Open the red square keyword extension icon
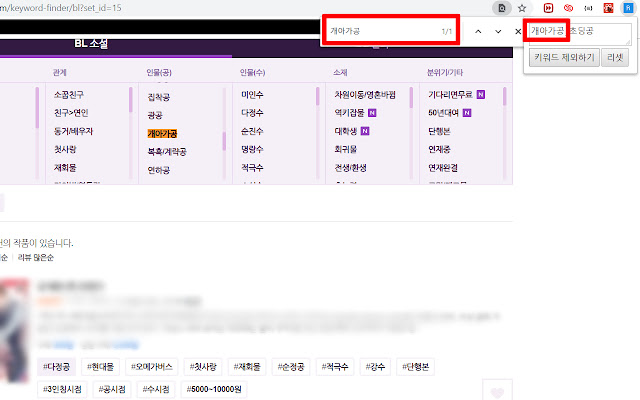Image resolution: width=640 pixels, height=400 pixels. point(608,8)
